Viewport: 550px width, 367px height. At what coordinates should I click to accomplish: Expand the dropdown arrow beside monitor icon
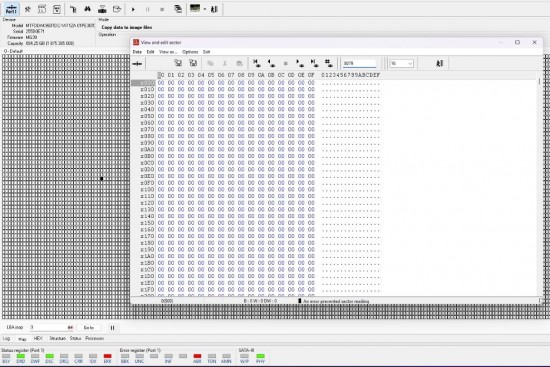point(204,9)
